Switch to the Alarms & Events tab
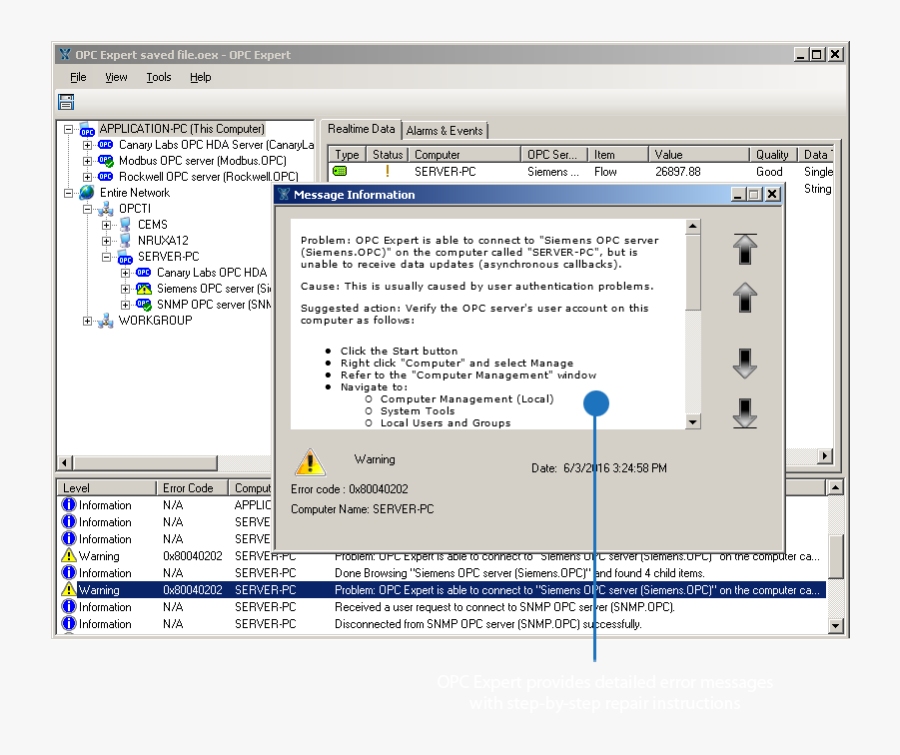The height and width of the screenshot is (755, 900). (445, 130)
